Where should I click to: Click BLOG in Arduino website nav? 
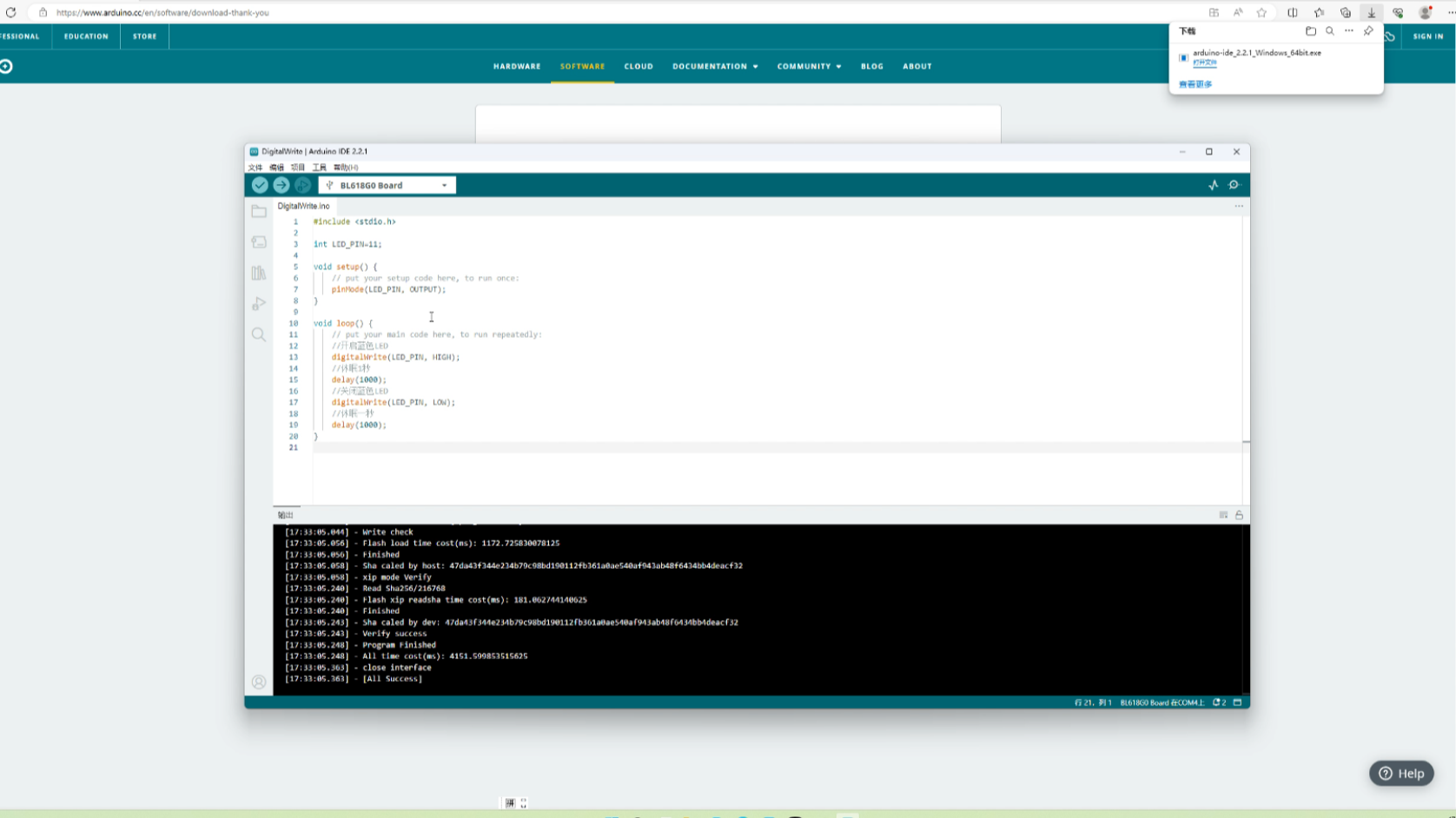[x=872, y=66]
